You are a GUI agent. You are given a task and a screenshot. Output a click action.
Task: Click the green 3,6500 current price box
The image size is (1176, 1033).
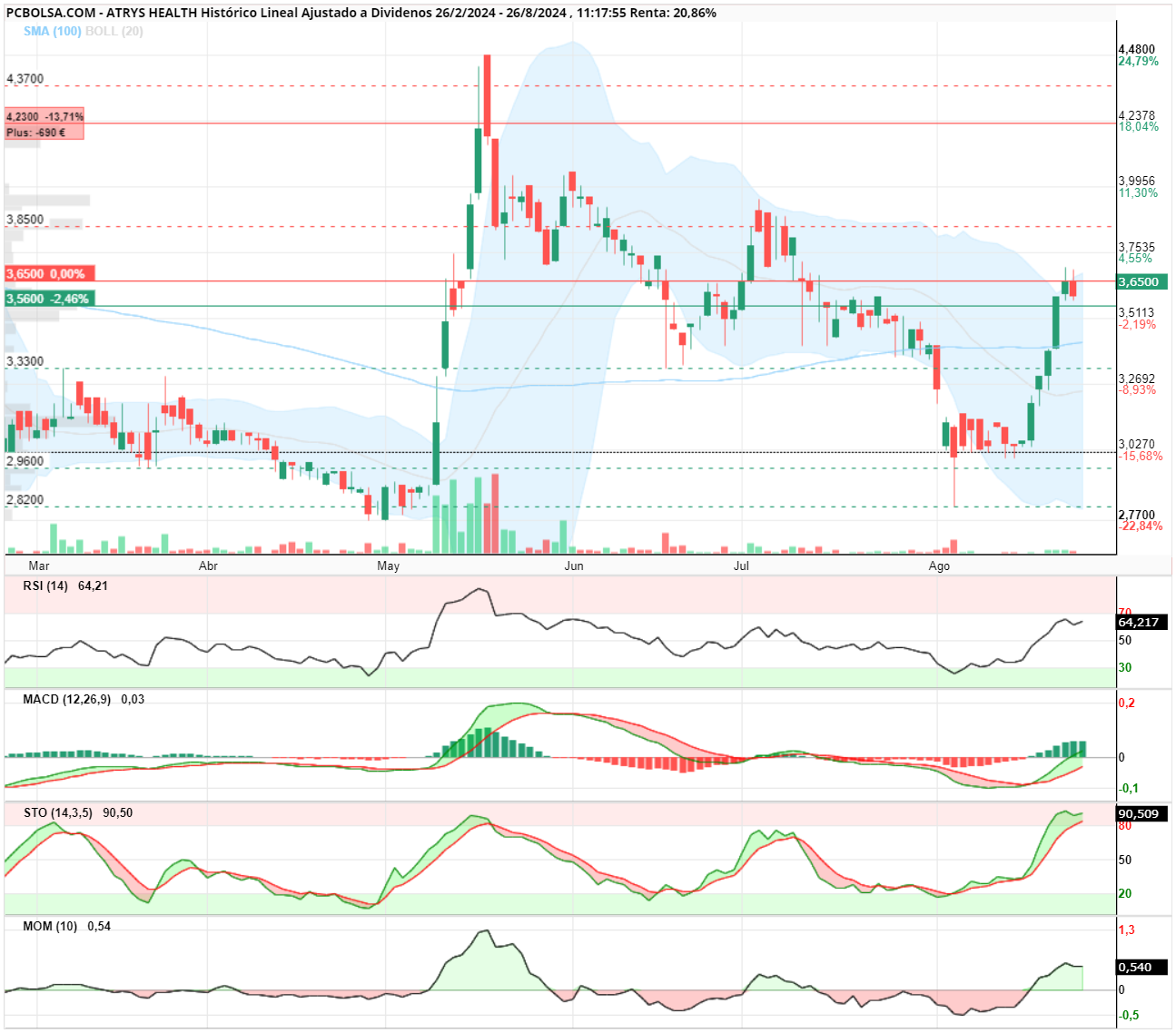(x=1141, y=282)
